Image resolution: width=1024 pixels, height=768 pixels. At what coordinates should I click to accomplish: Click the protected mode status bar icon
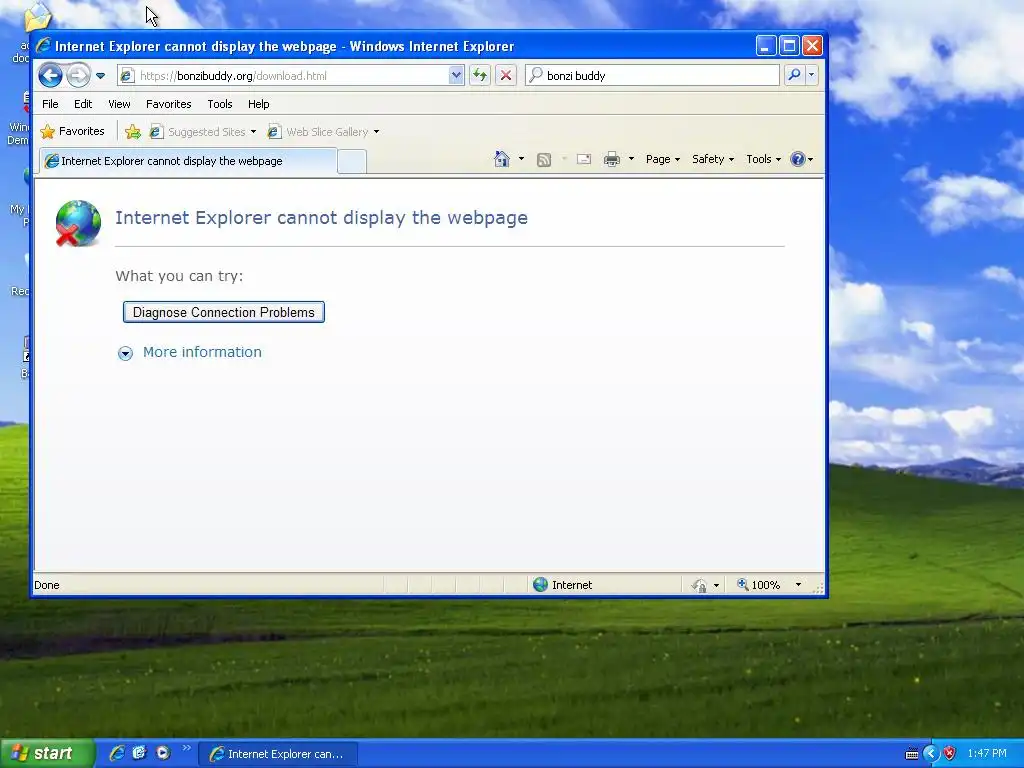699,585
